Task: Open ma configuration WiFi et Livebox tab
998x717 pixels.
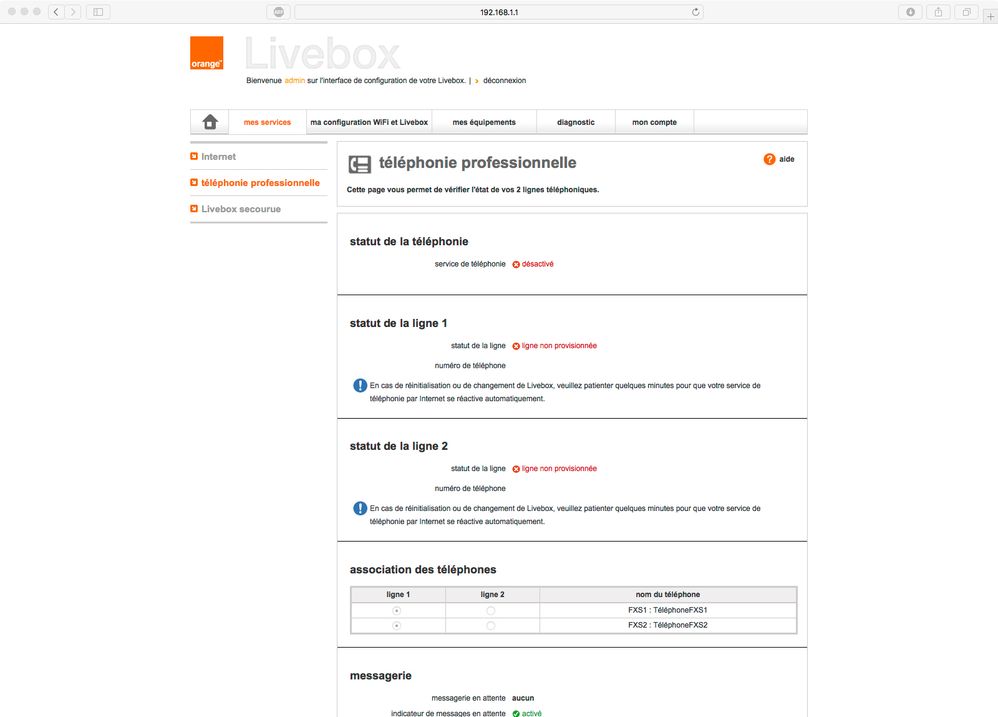Action: [x=369, y=122]
